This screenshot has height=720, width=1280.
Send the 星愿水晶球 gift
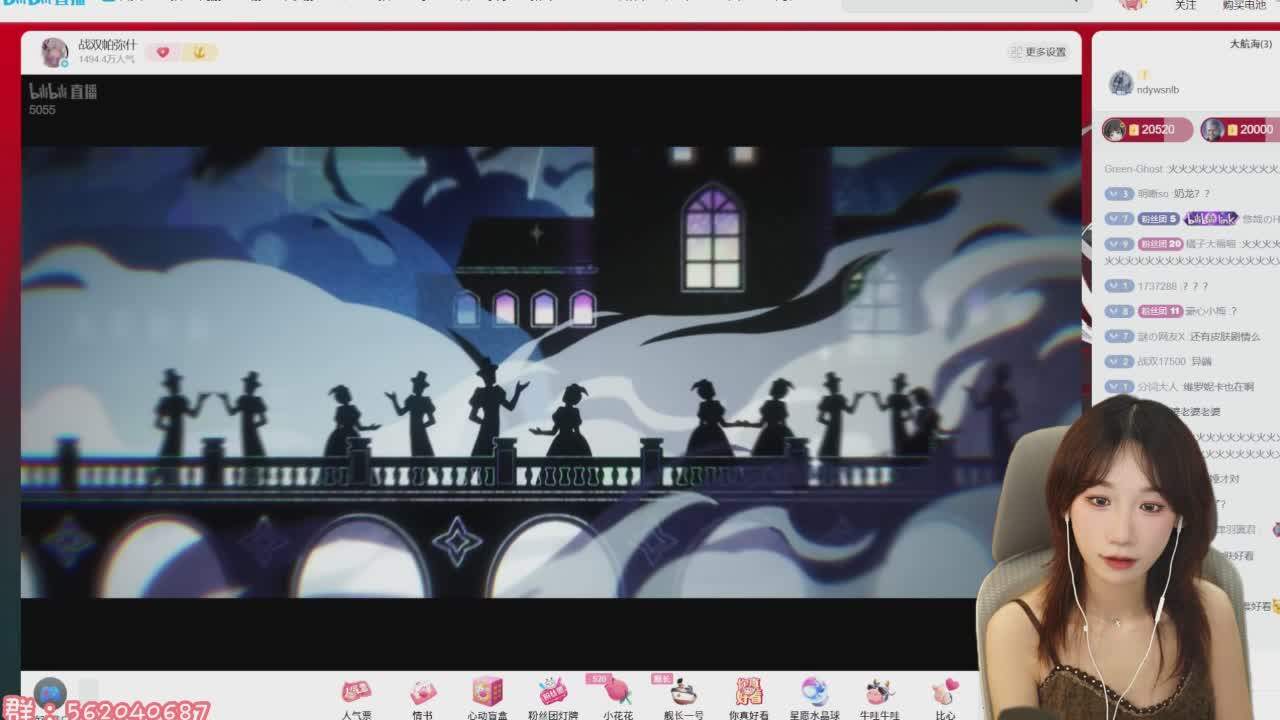point(814,699)
